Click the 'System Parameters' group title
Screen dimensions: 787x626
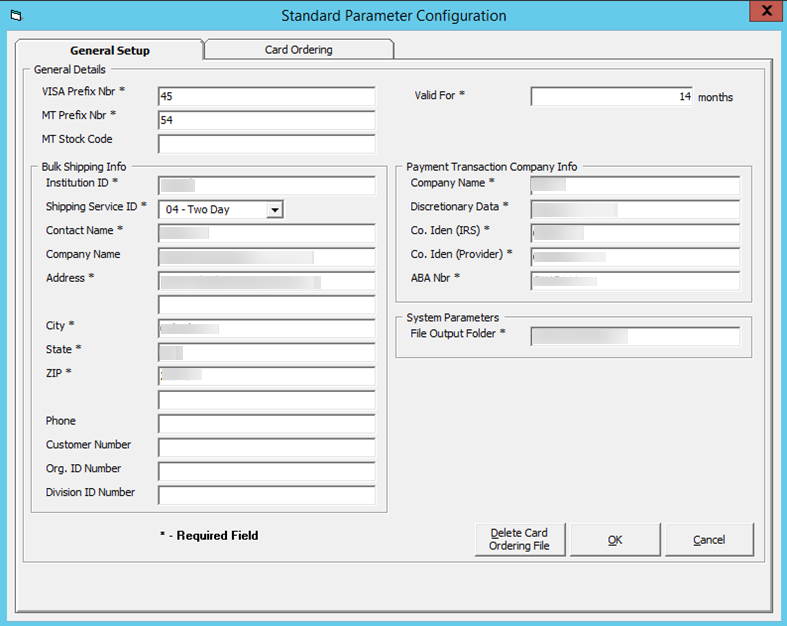click(x=453, y=318)
